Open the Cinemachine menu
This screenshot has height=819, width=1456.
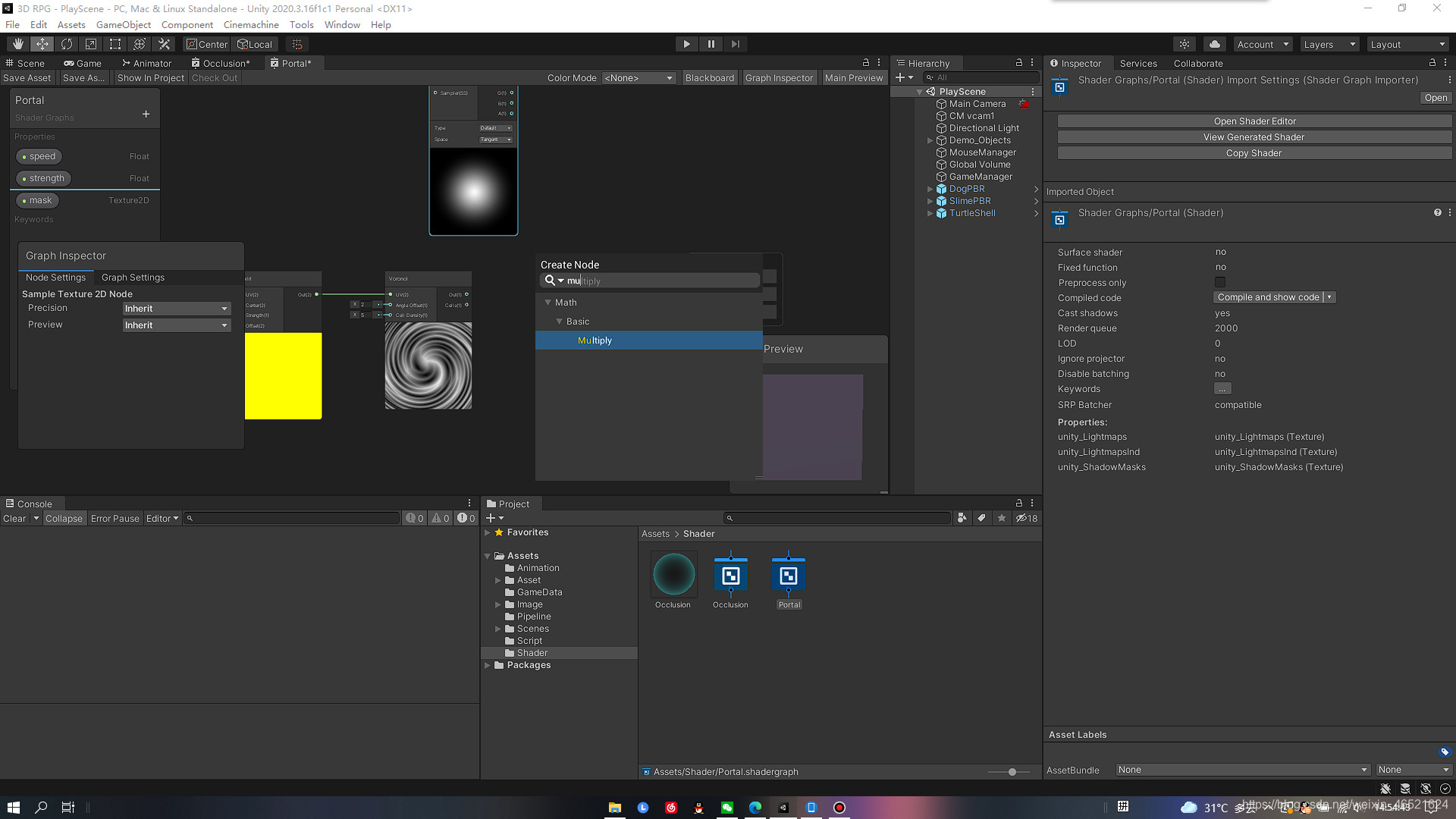coord(251,24)
